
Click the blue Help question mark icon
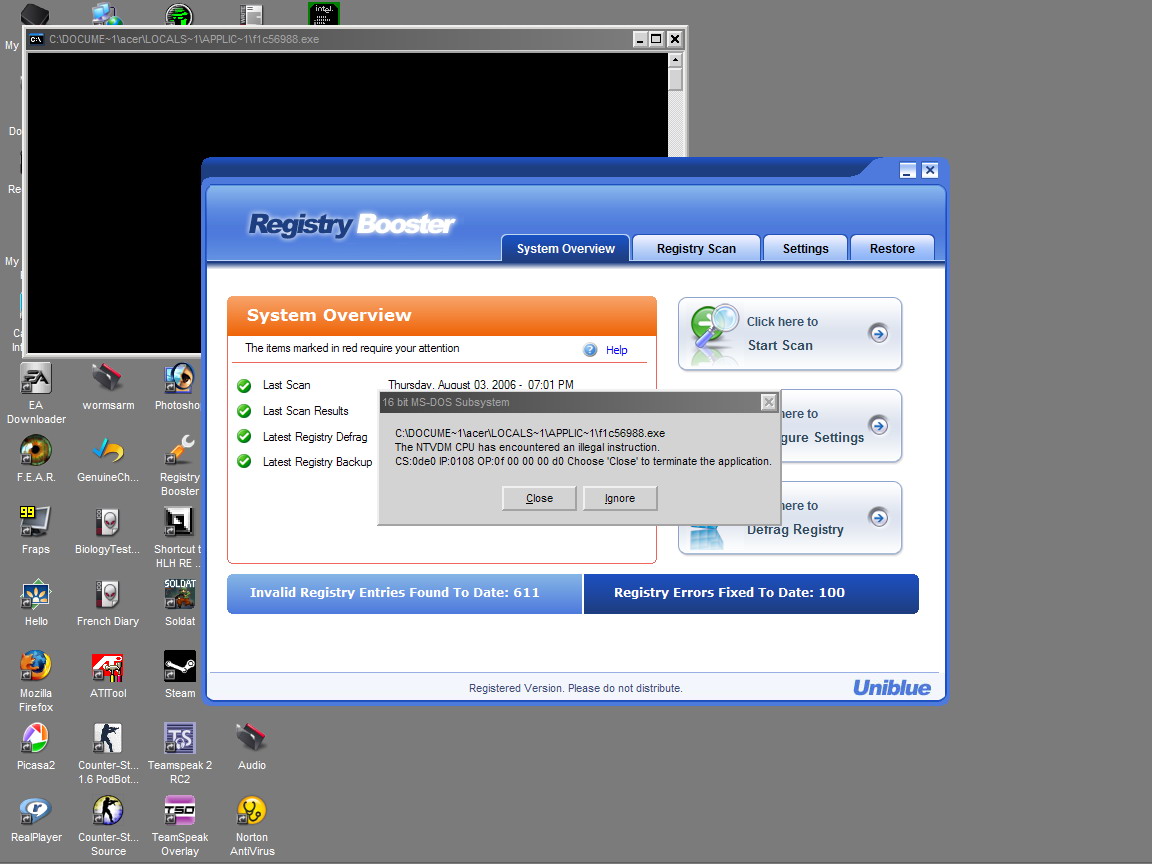590,350
